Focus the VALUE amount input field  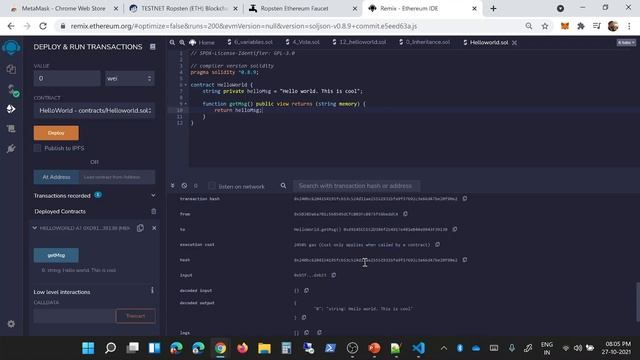pos(67,78)
